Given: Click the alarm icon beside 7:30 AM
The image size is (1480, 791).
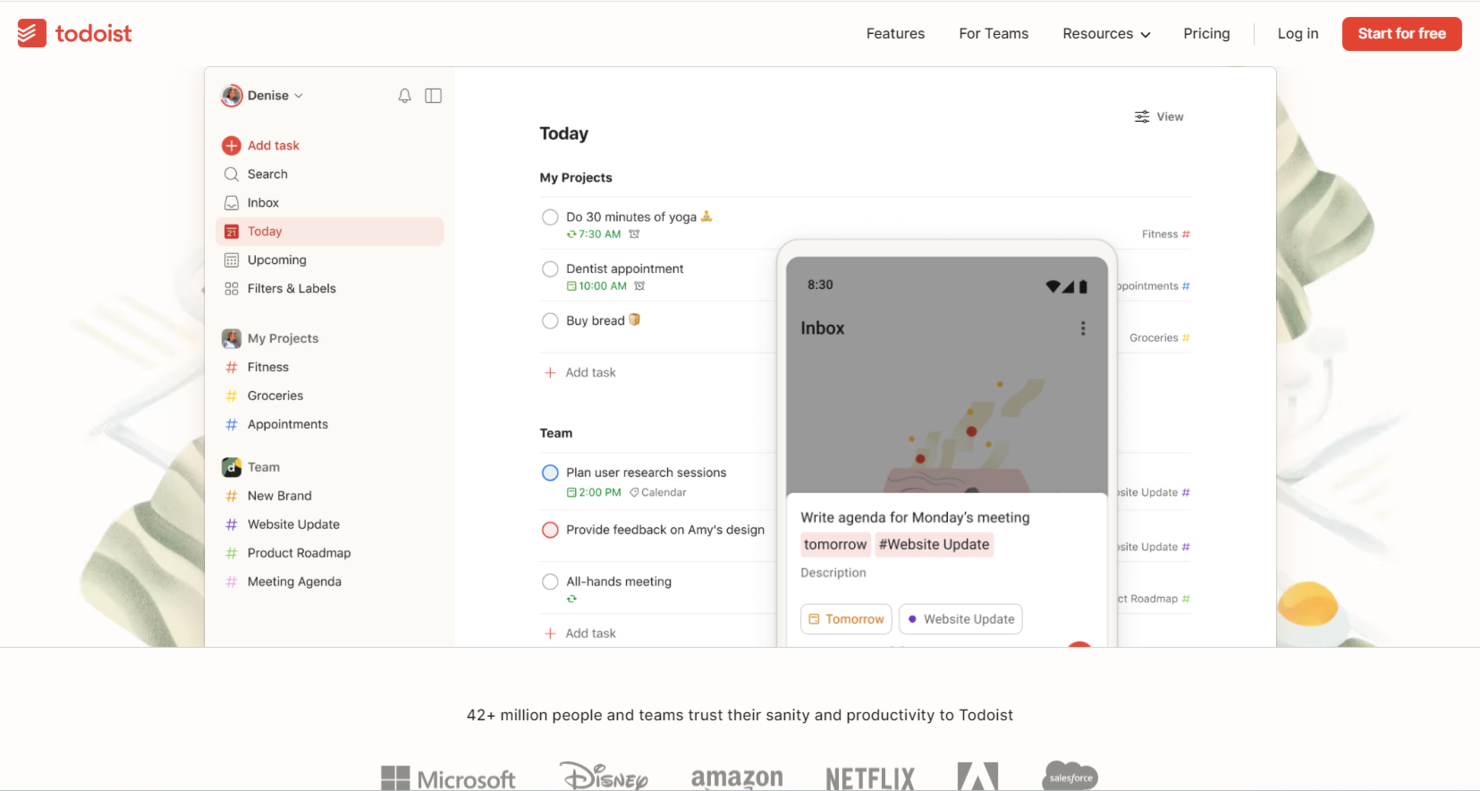Looking at the screenshot, I should 634,234.
